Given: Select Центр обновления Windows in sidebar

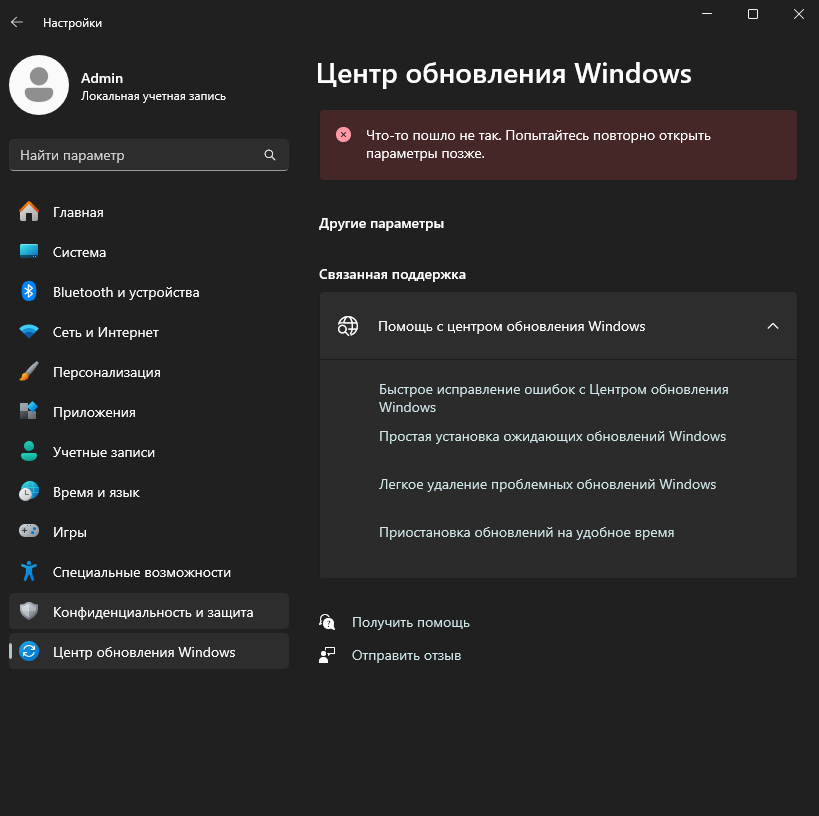Looking at the screenshot, I should pos(149,651).
